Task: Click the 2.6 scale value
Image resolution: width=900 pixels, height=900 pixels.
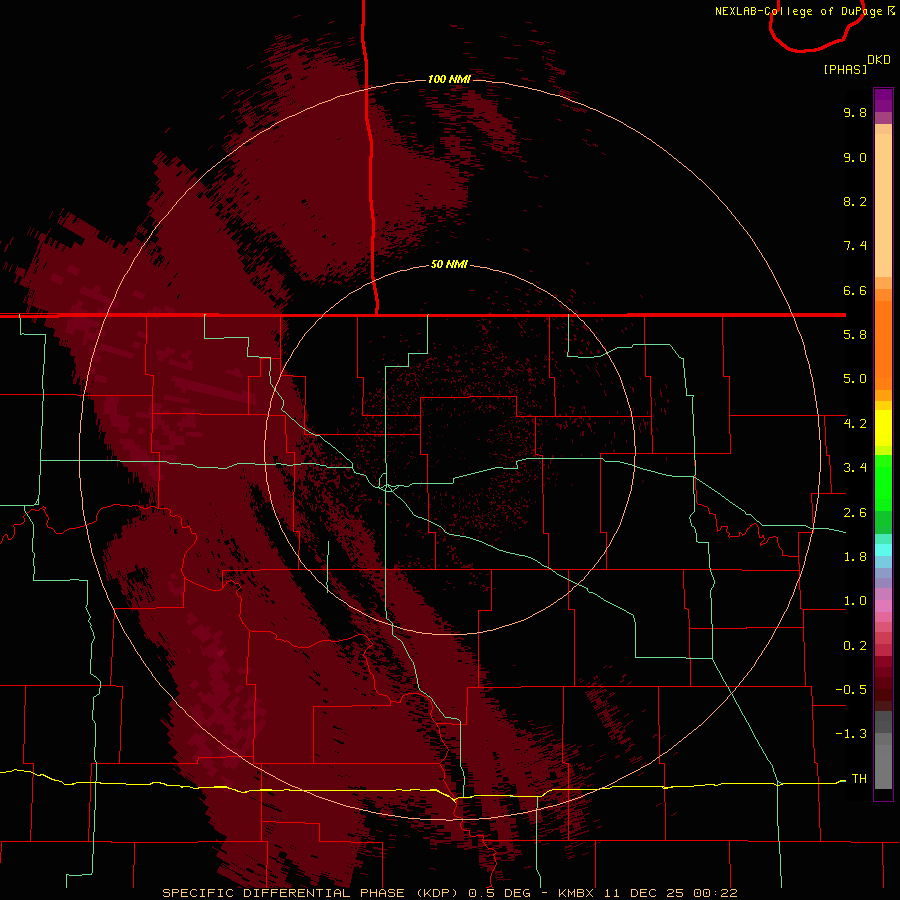Action: click(x=855, y=513)
